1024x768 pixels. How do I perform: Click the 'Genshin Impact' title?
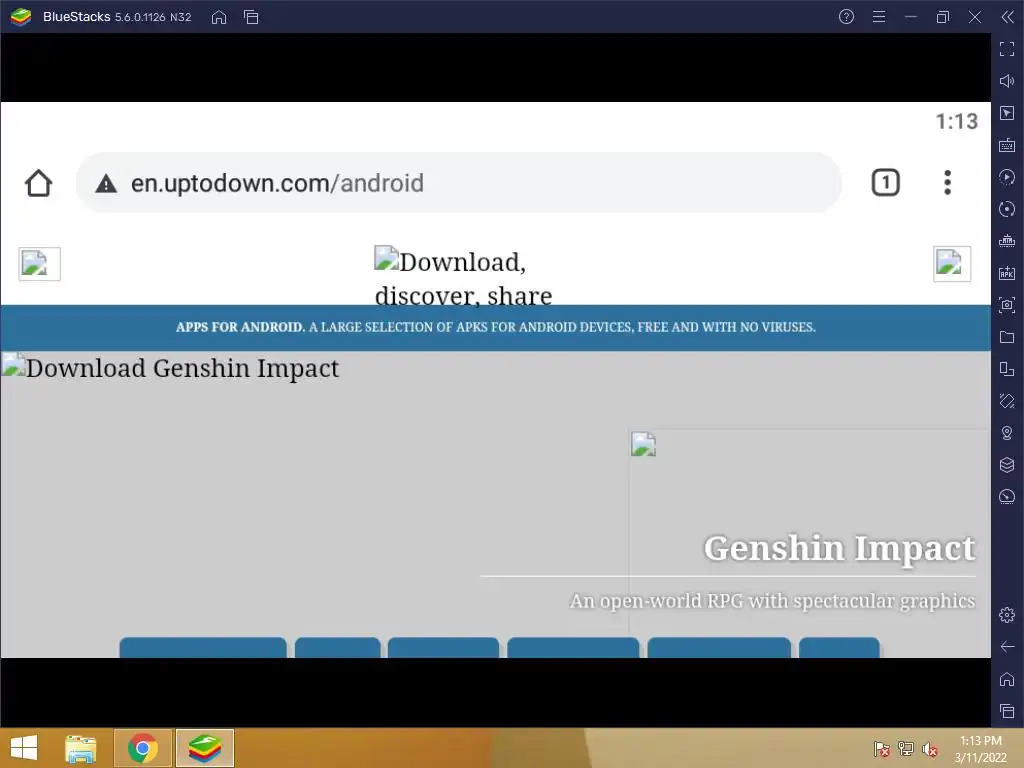(839, 548)
